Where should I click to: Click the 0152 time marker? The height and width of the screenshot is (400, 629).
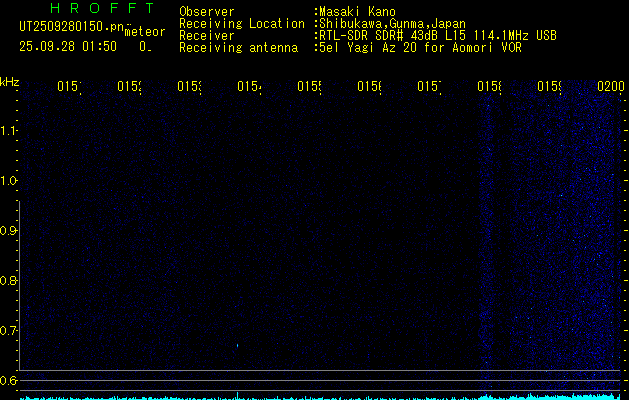click(129, 86)
